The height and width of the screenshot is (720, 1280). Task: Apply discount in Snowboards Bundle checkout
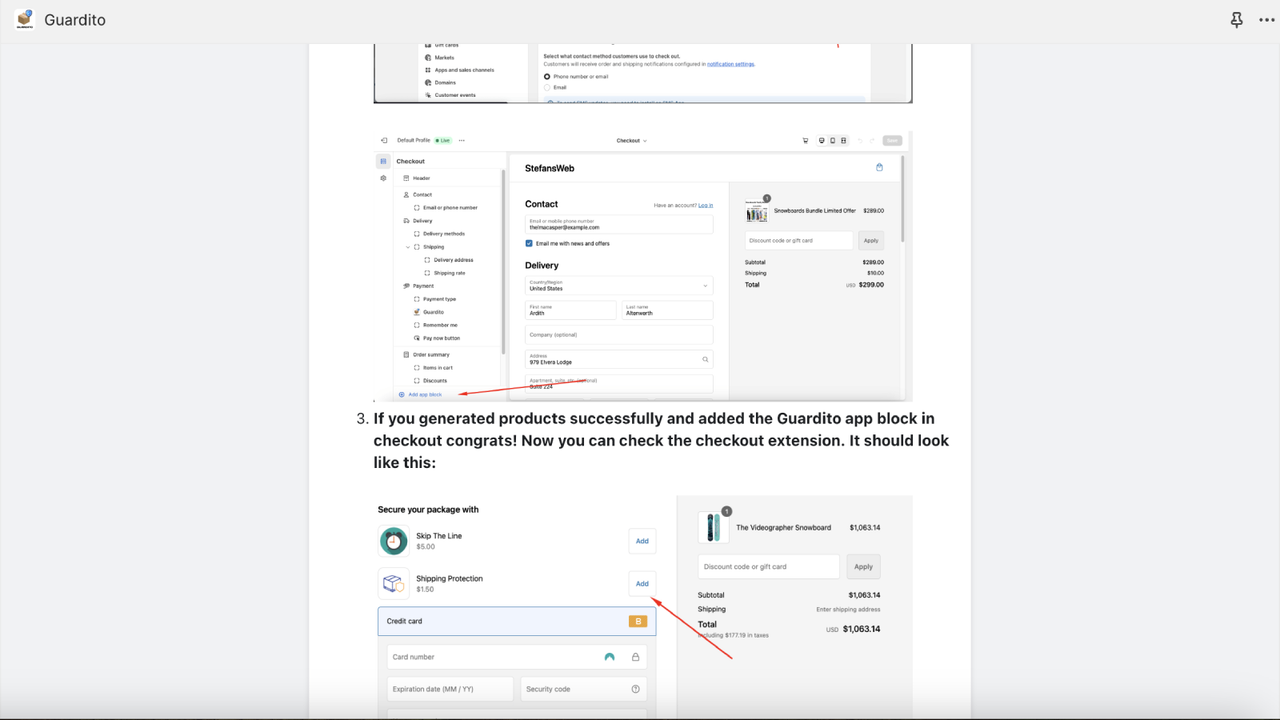pos(871,240)
